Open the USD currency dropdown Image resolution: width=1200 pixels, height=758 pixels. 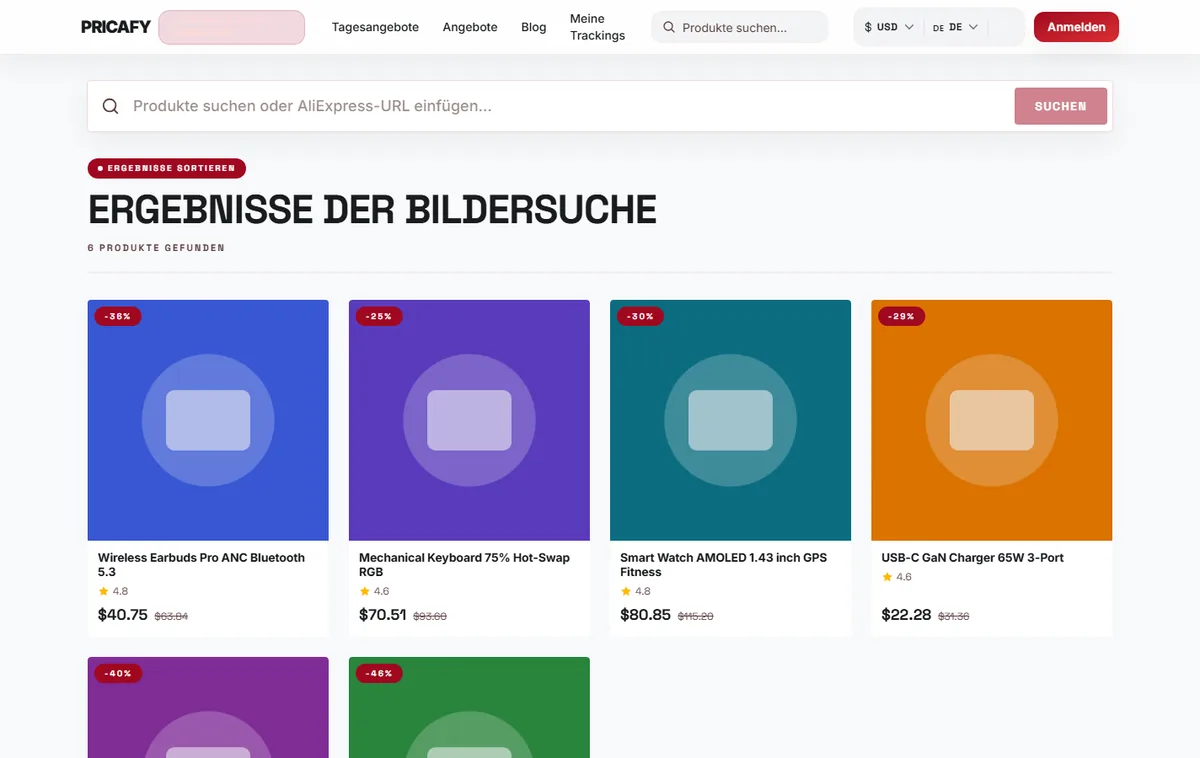click(889, 27)
